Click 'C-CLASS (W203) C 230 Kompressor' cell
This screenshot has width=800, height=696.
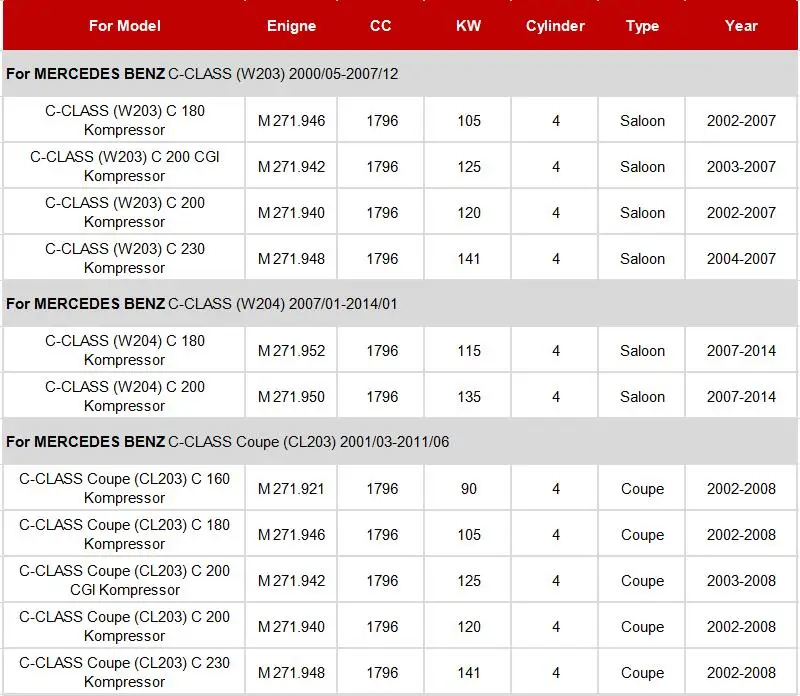pyautogui.click(x=124, y=258)
